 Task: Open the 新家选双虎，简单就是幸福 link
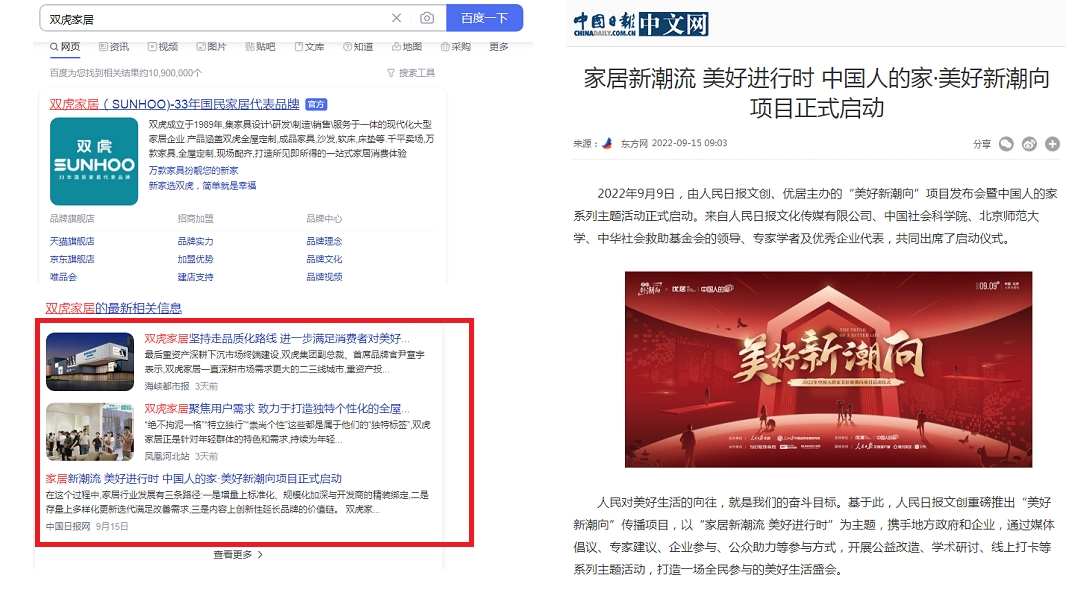203,186
